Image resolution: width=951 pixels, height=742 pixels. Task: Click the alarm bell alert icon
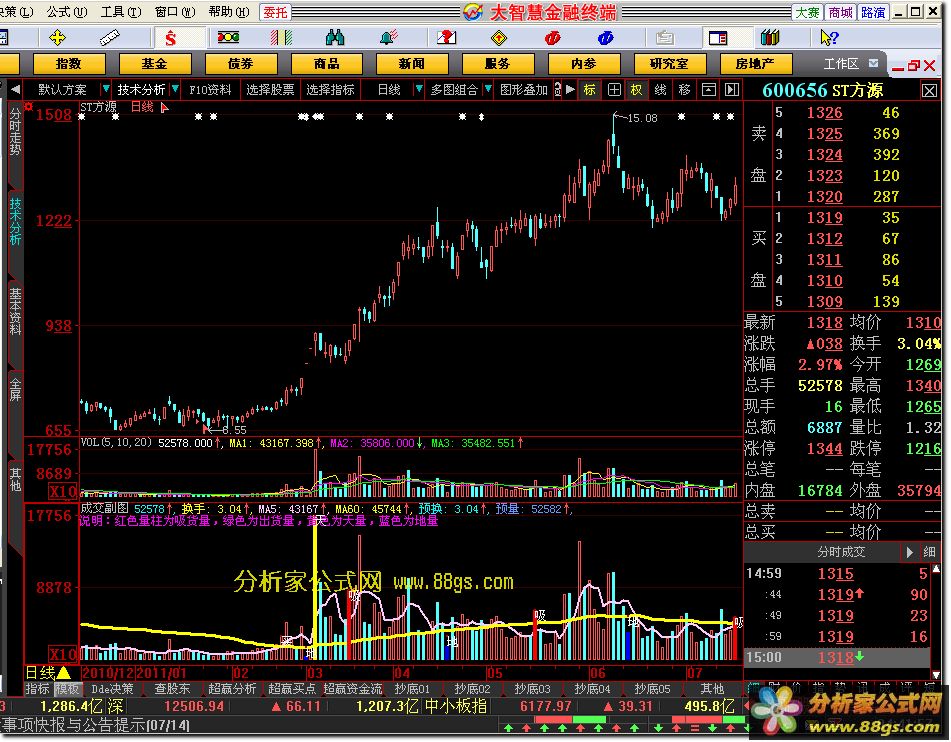click(388, 38)
